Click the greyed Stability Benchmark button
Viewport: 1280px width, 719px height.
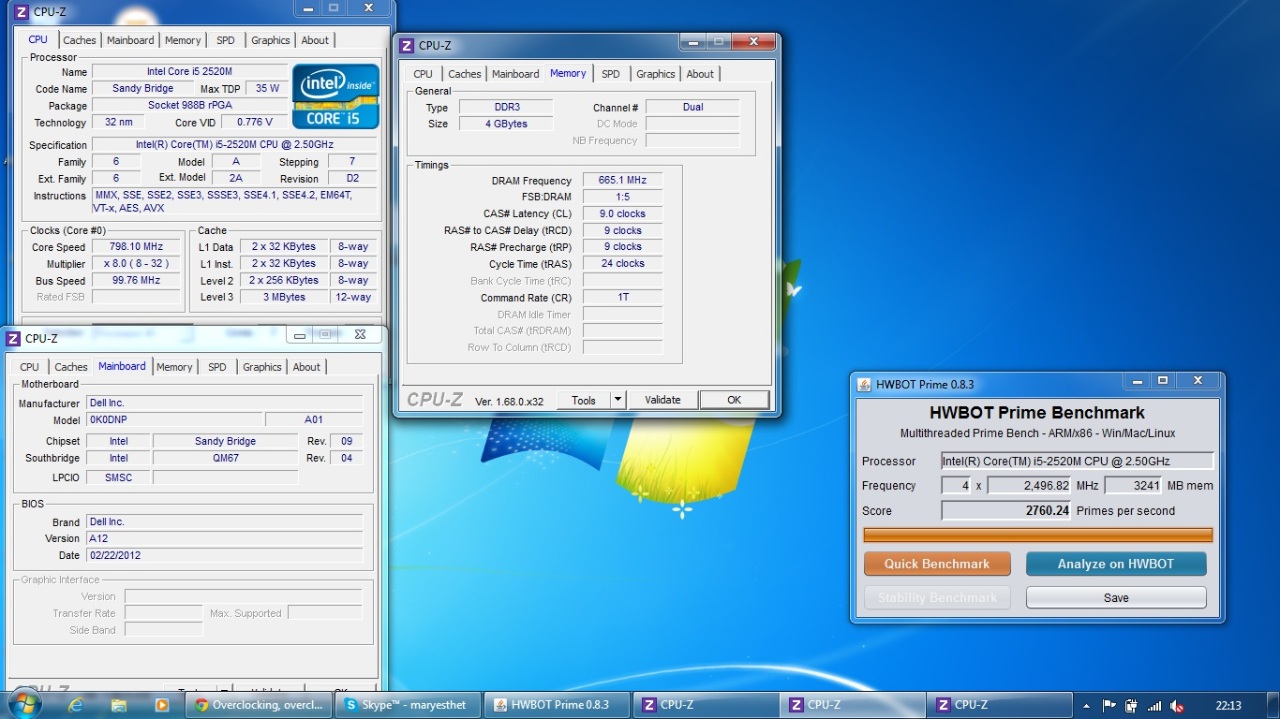937,598
